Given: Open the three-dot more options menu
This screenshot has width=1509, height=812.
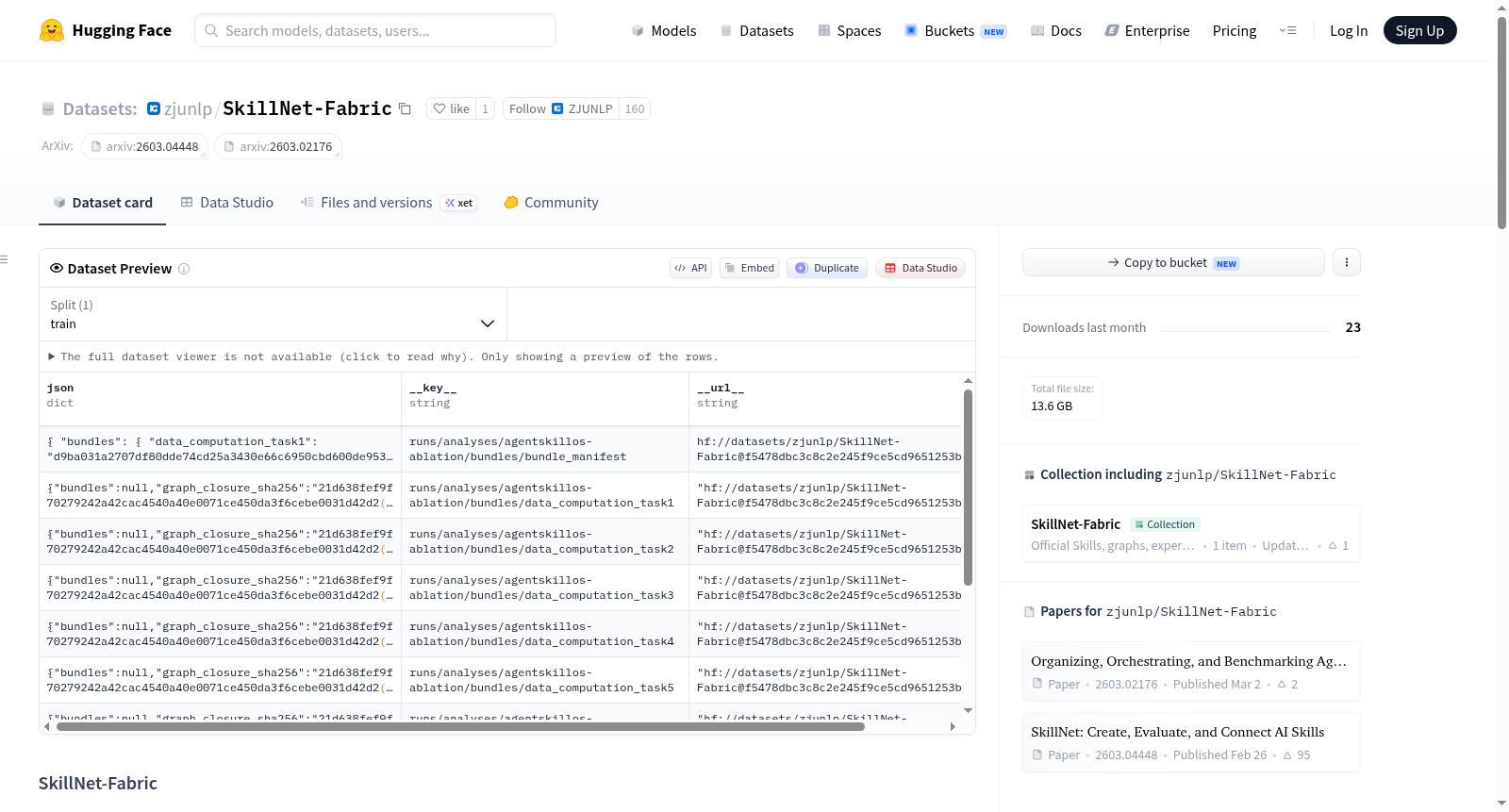Looking at the screenshot, I should click(x=1347, y=262).
